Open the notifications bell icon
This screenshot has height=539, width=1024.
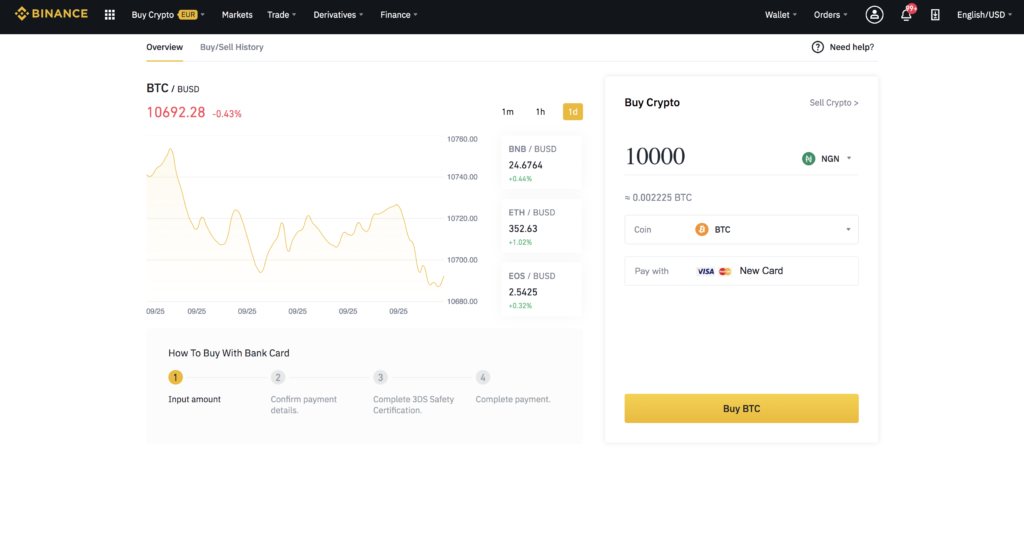click(906, 14)
